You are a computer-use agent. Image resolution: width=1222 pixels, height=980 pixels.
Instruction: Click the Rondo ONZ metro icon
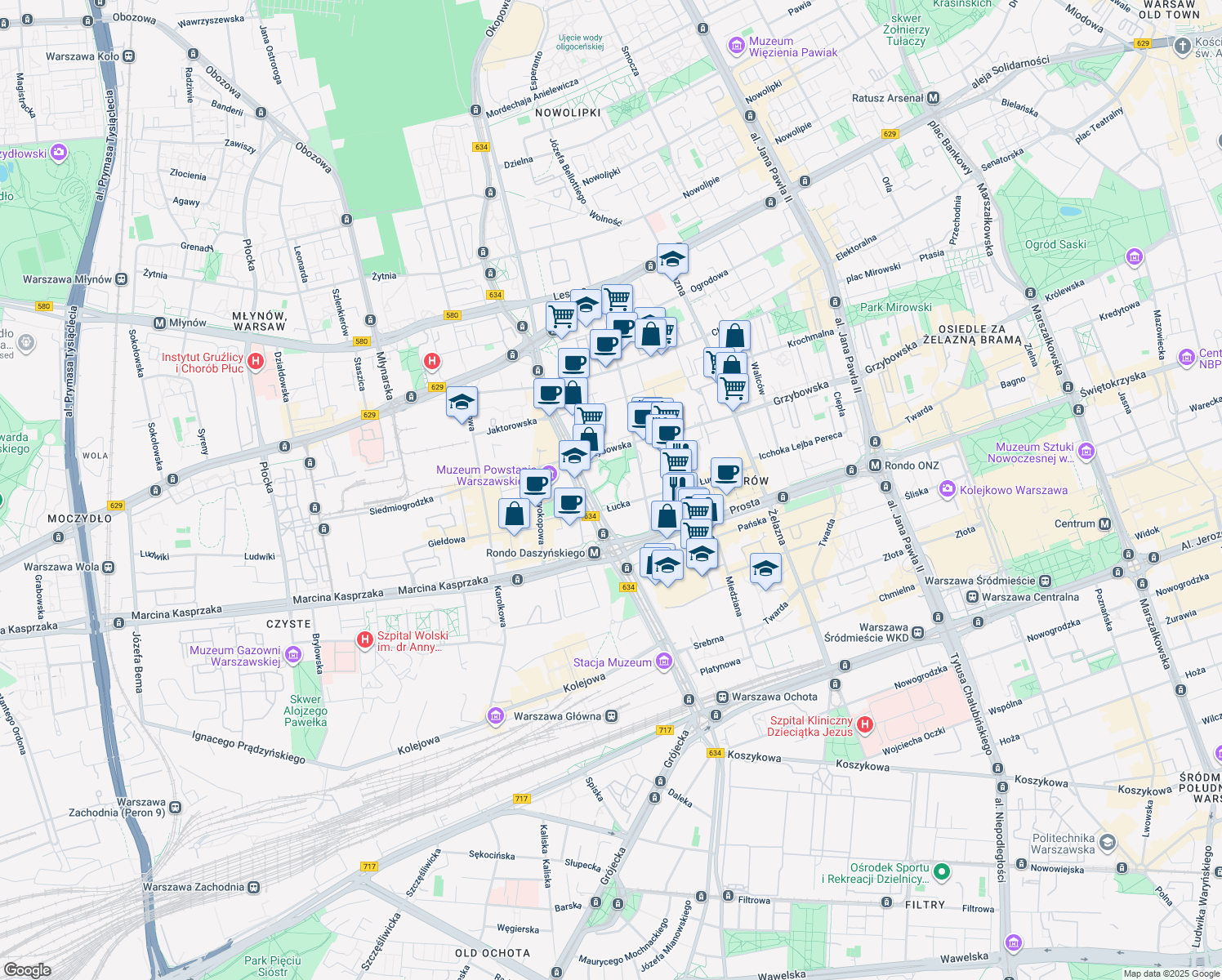pyautogui.click(x=875, y=465)
